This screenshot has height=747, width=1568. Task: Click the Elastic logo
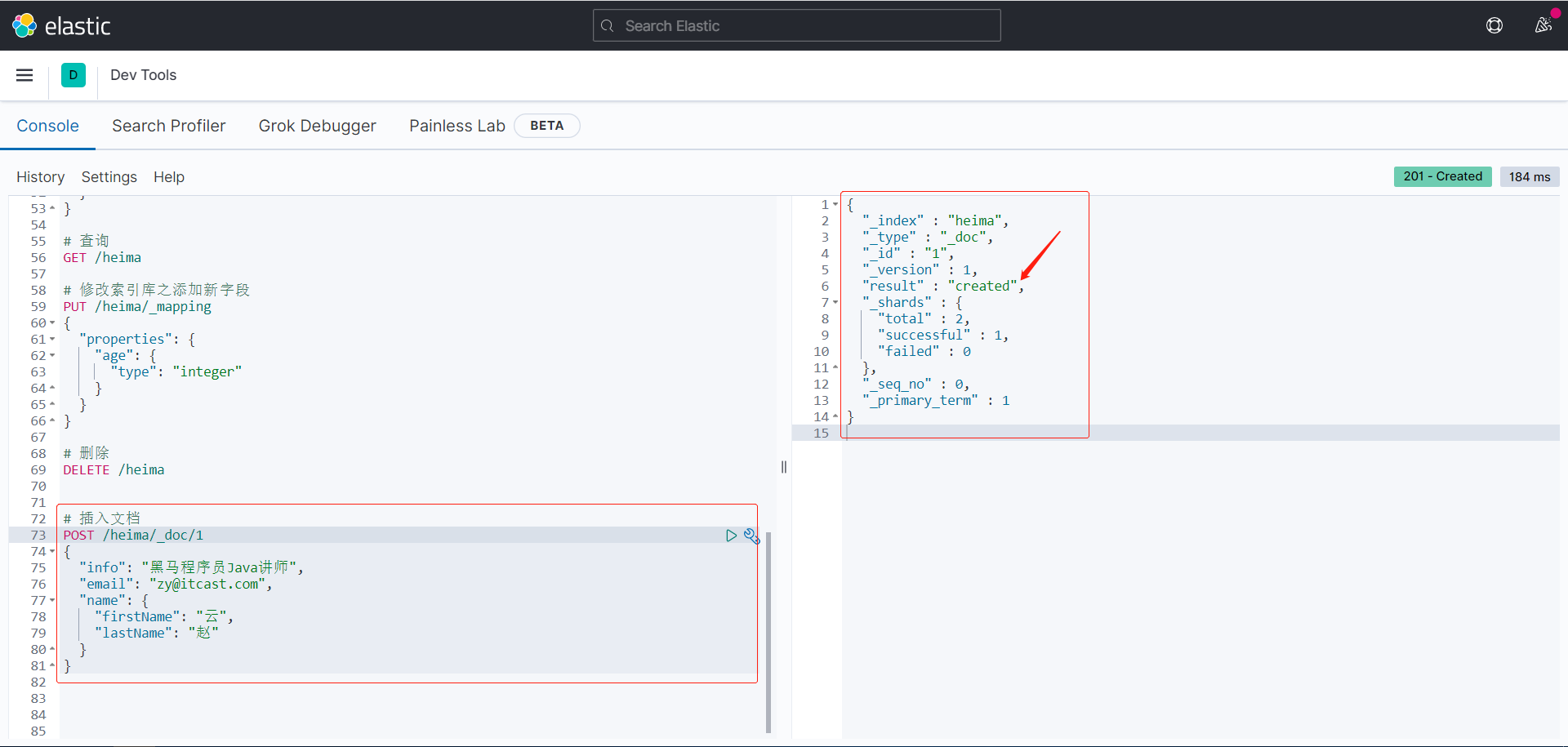tap(61, 26)
